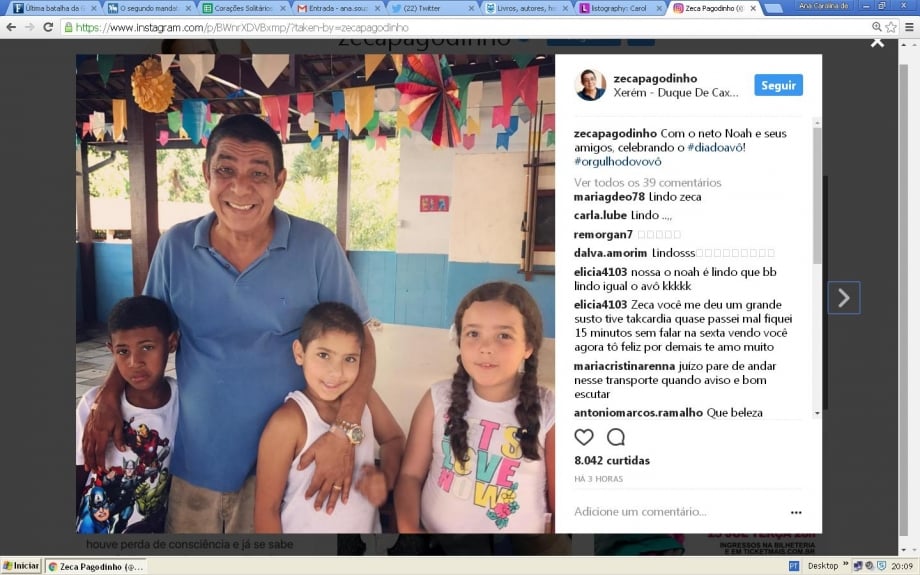The image size is (920, 575).
Task: Open the three-dots post options menu
Action: click(x=796, y=512)
